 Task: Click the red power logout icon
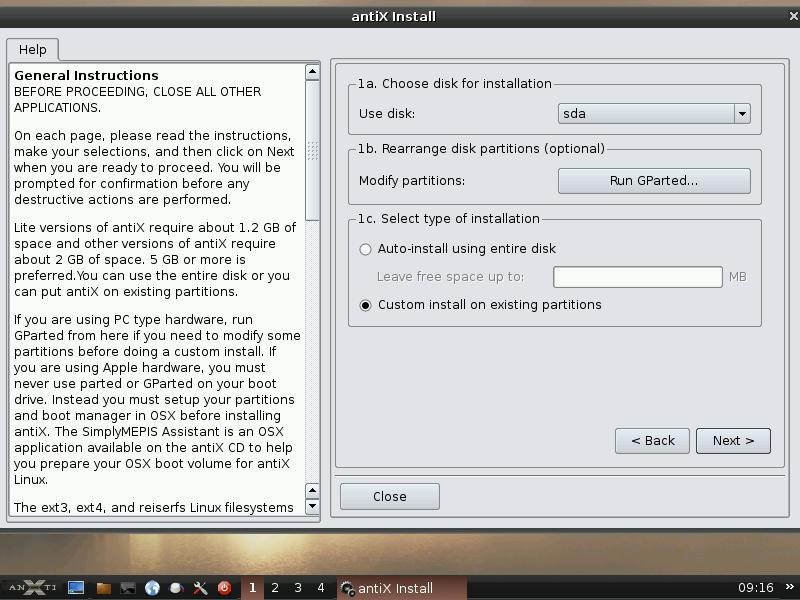pyautogui.click(x=224, y=588)
